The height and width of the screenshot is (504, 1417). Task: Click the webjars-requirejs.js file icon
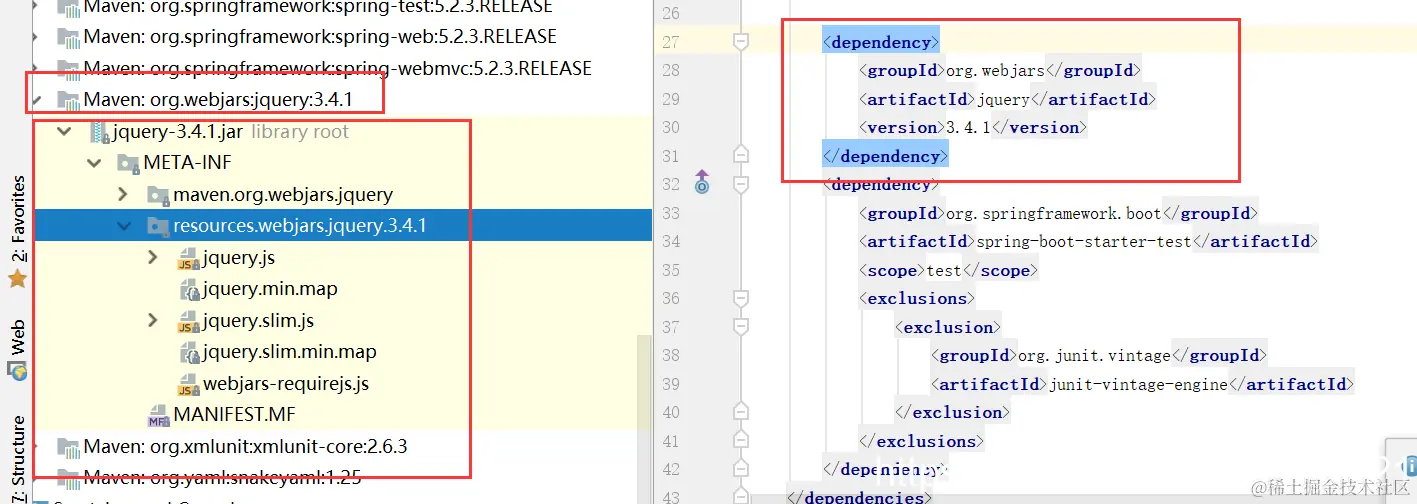[x=188, y=384]
